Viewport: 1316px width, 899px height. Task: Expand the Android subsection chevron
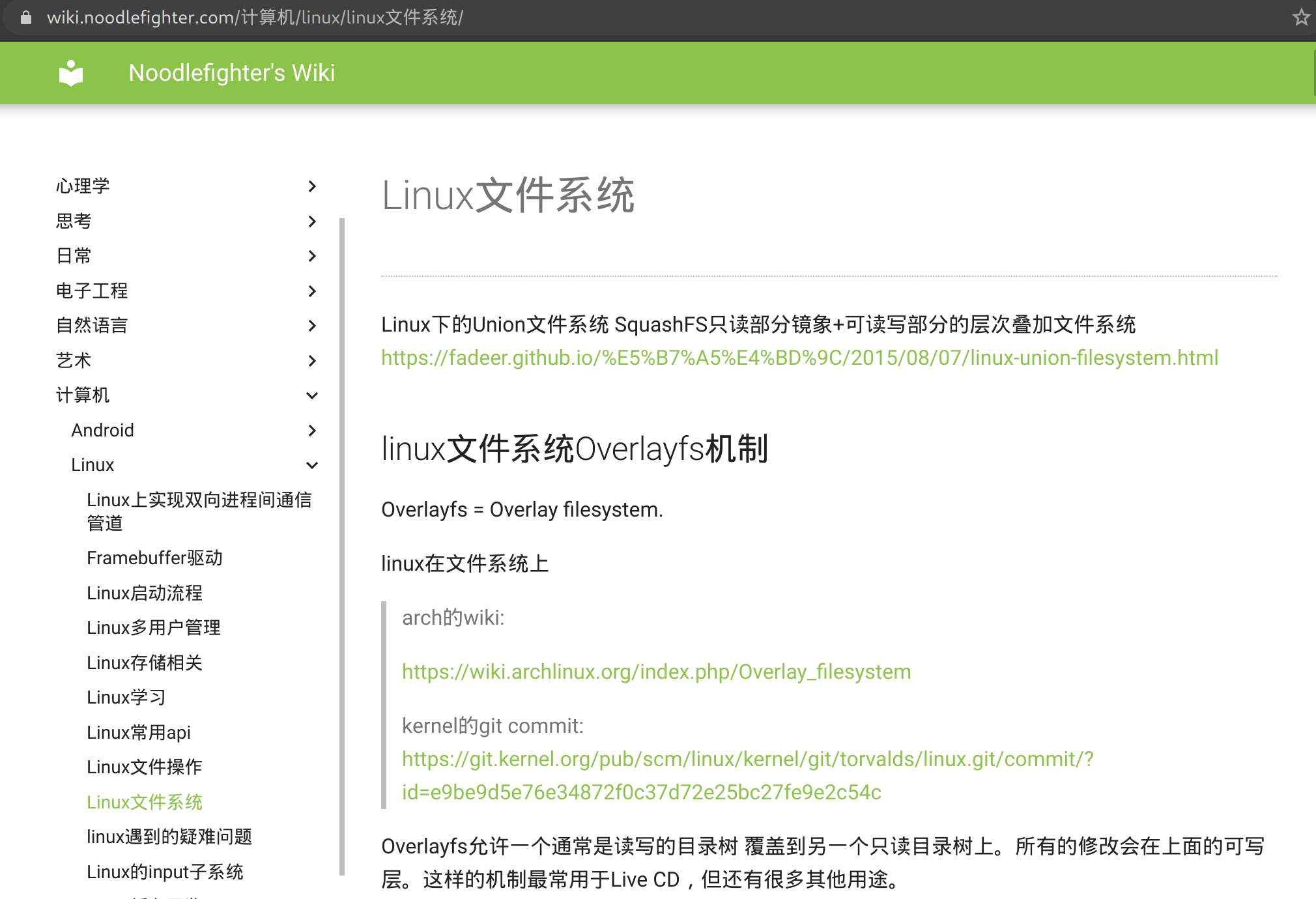click(312, 431)
